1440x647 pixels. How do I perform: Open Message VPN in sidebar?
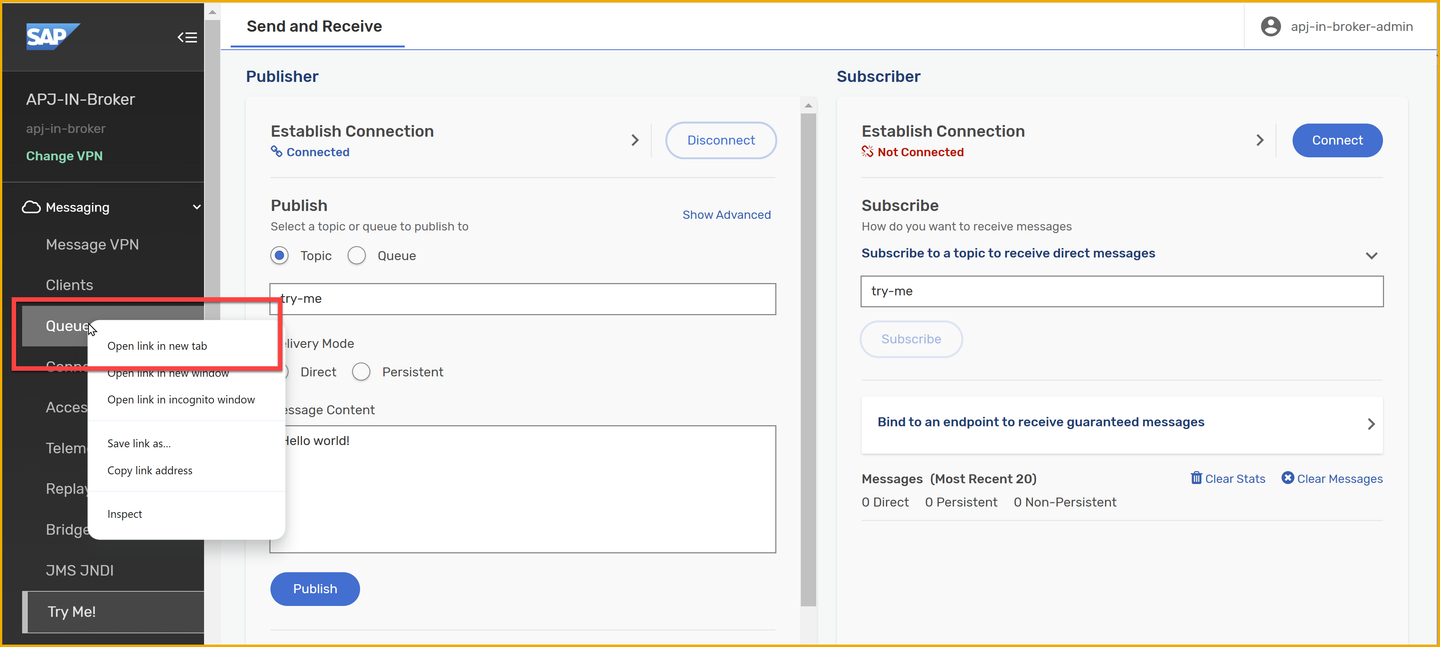[92, 245]
